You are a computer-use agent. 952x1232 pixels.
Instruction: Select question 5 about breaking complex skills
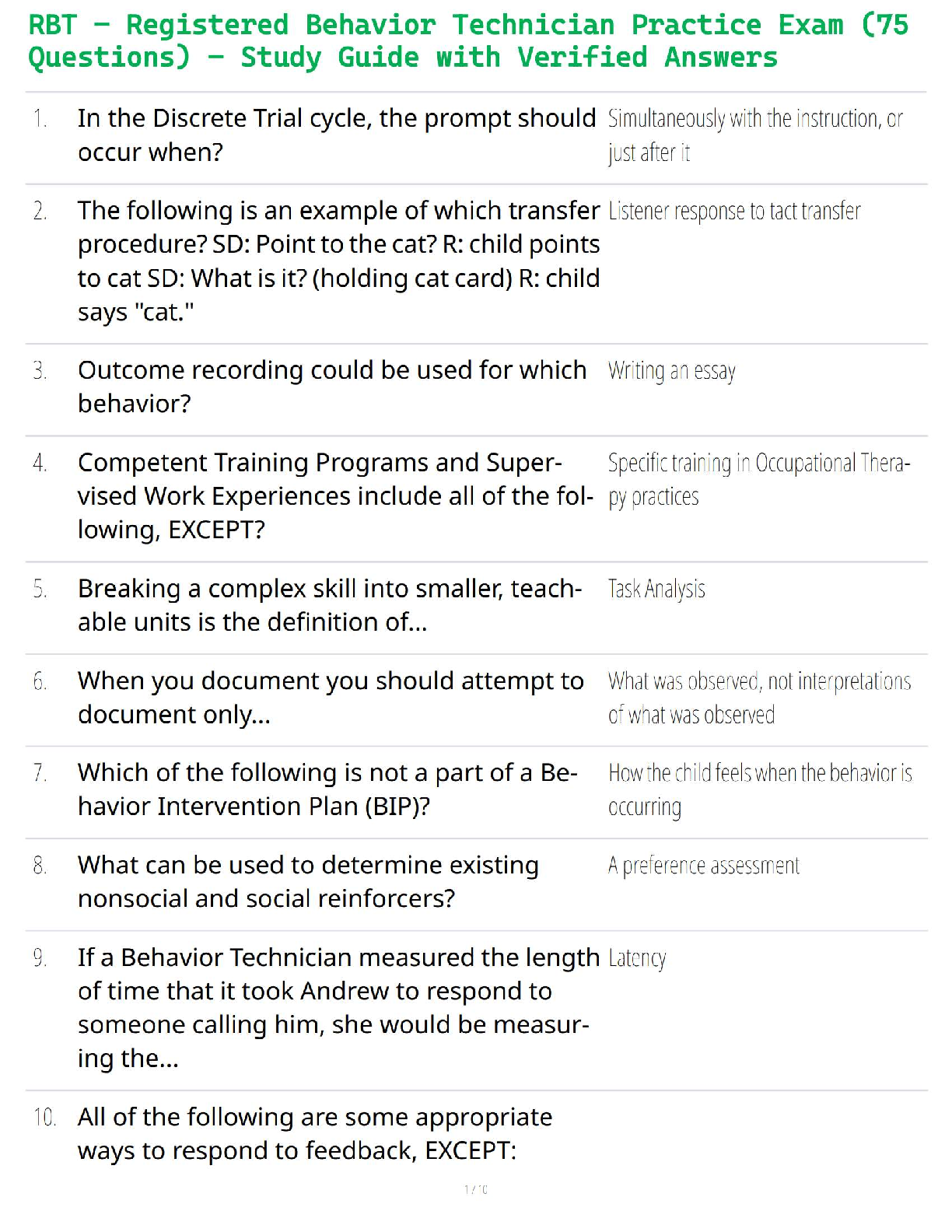(329, 605)
